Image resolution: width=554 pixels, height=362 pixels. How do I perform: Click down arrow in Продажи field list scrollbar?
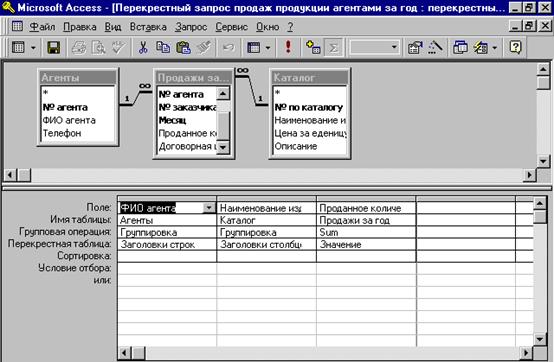point(223,147)
